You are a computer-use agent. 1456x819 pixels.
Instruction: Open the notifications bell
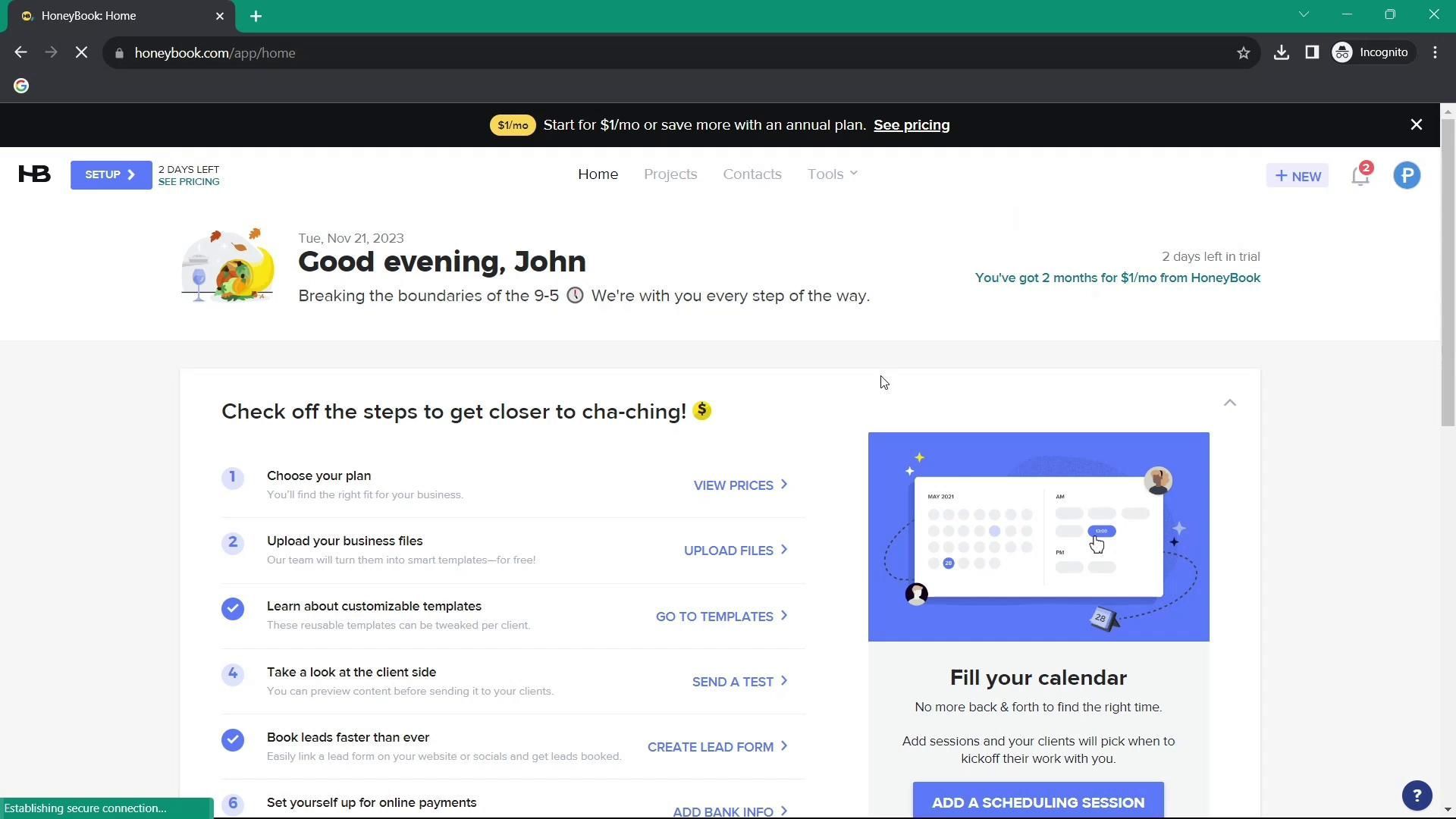click(x=1360, y=176)
